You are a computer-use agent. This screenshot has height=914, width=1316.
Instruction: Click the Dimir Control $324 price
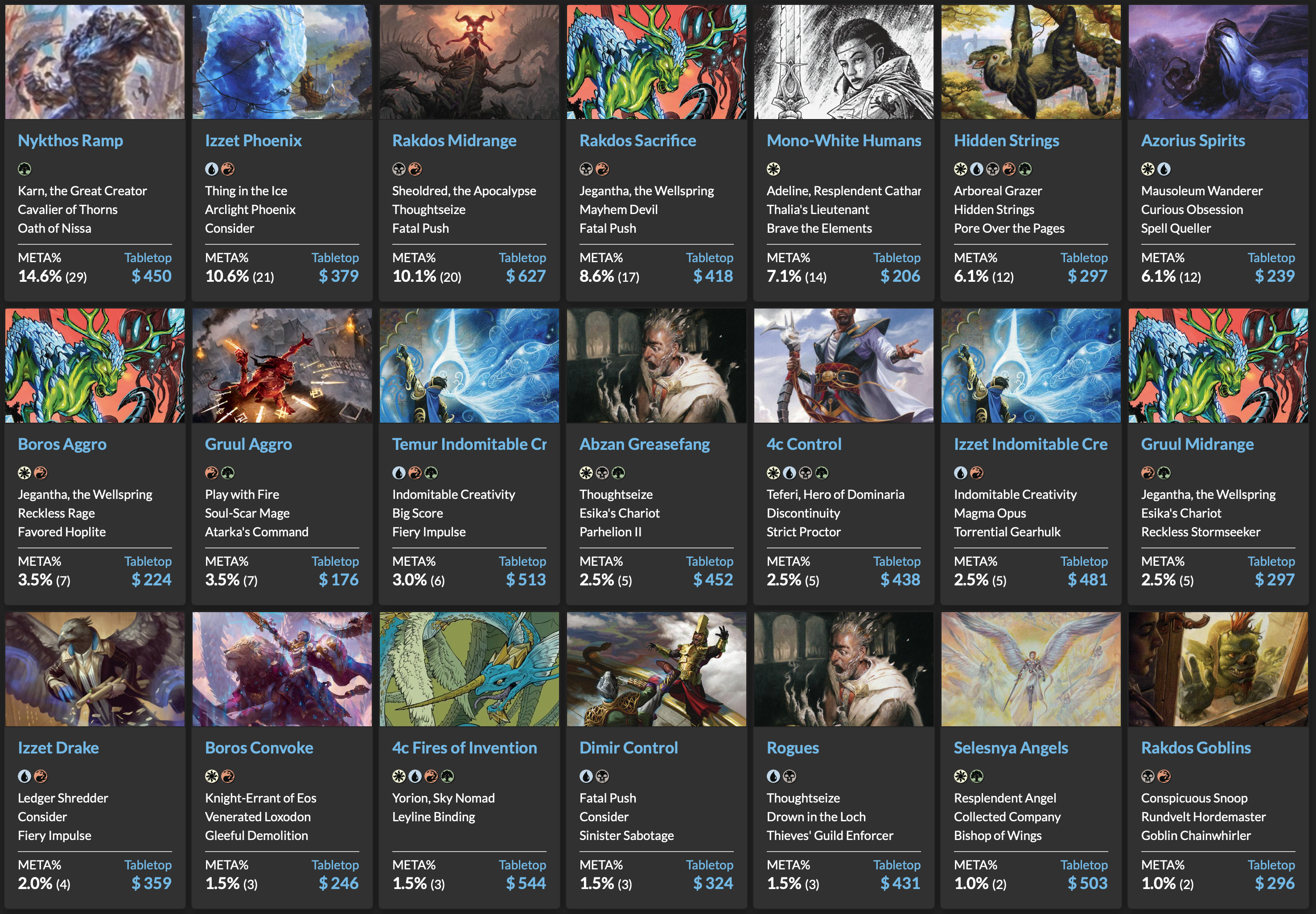713,883
